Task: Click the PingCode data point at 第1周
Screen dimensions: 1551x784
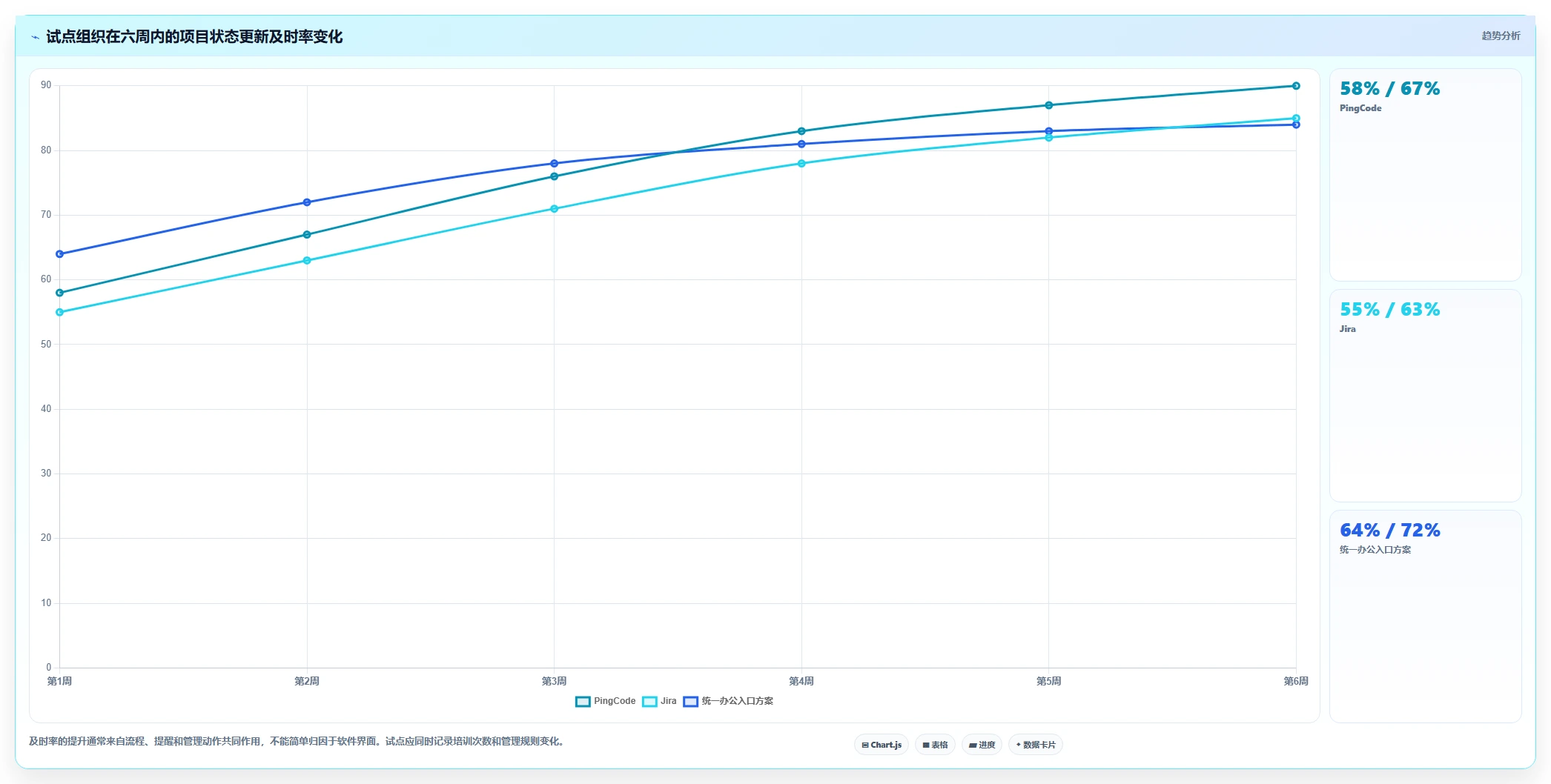Action: [x=60, y=293]
